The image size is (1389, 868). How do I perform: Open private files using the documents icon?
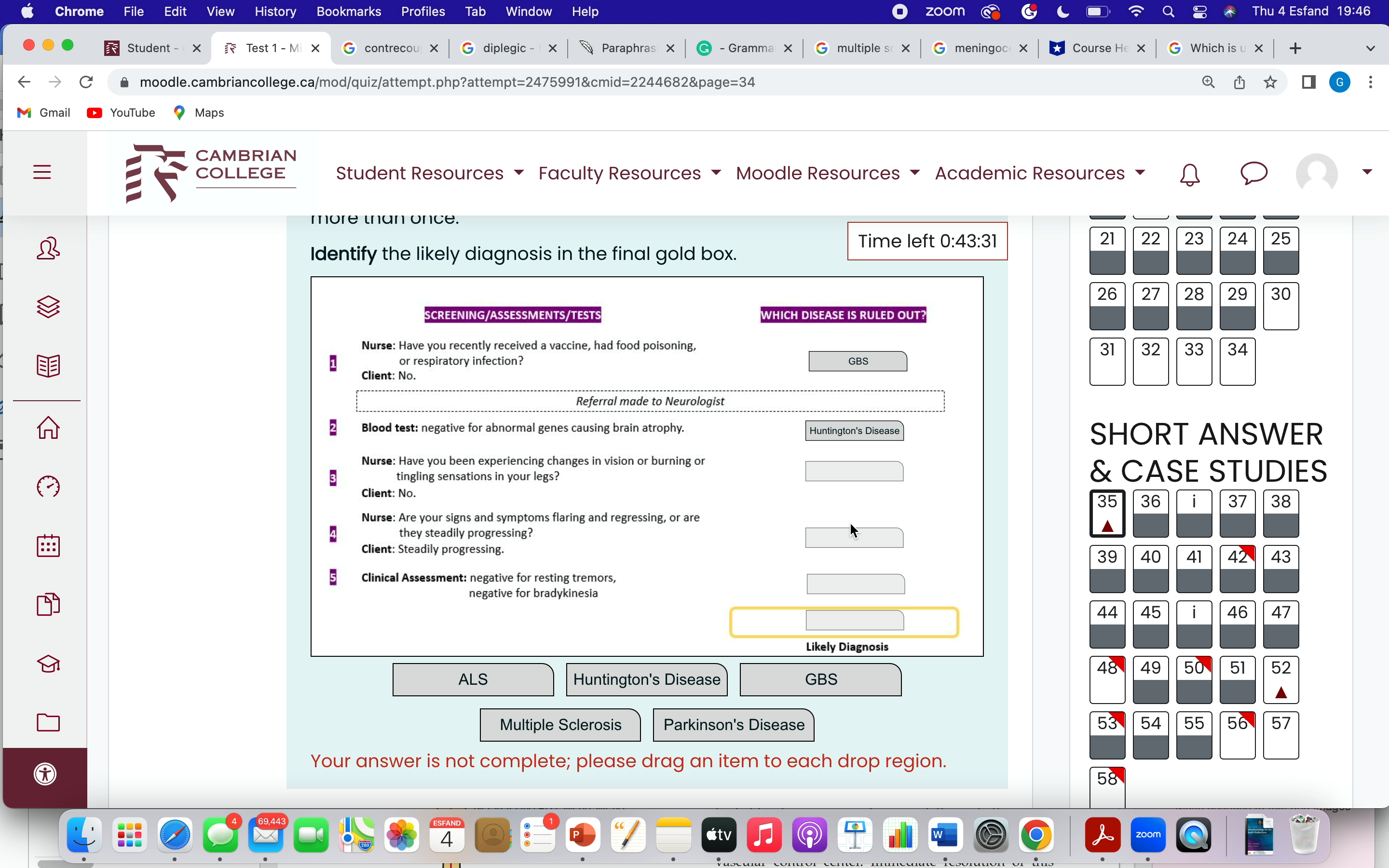click(x=48, y=604)
